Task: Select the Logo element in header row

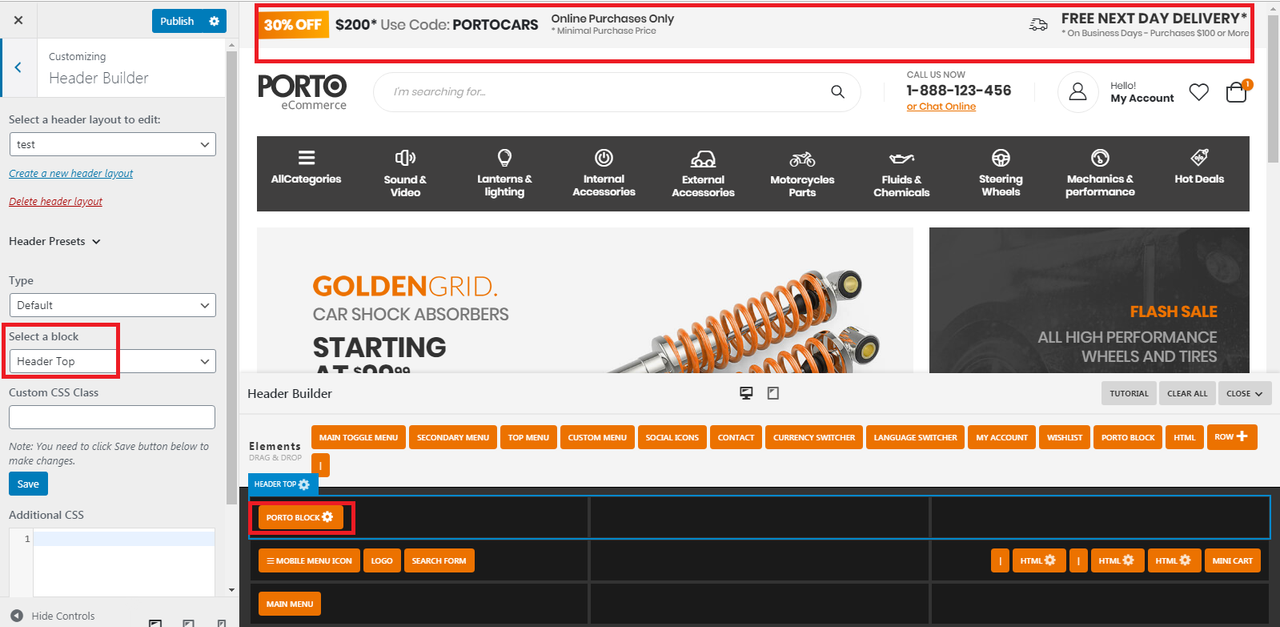Action: 381,561
